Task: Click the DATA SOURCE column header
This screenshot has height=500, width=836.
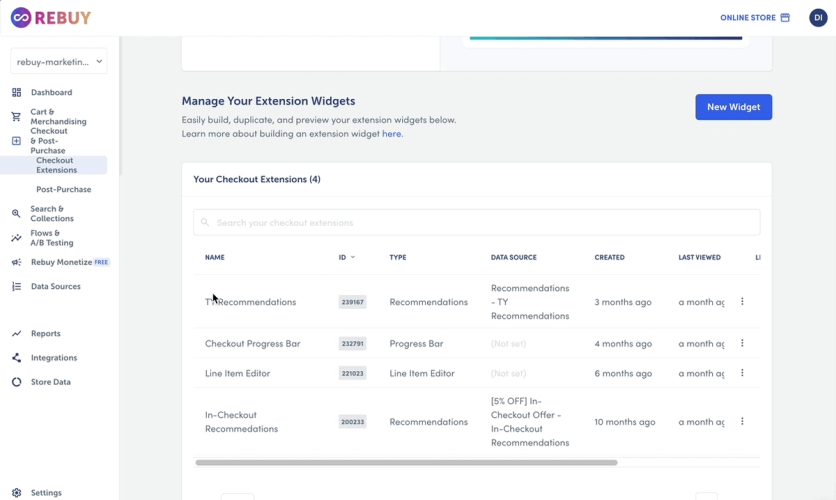Action: (513, 257)
